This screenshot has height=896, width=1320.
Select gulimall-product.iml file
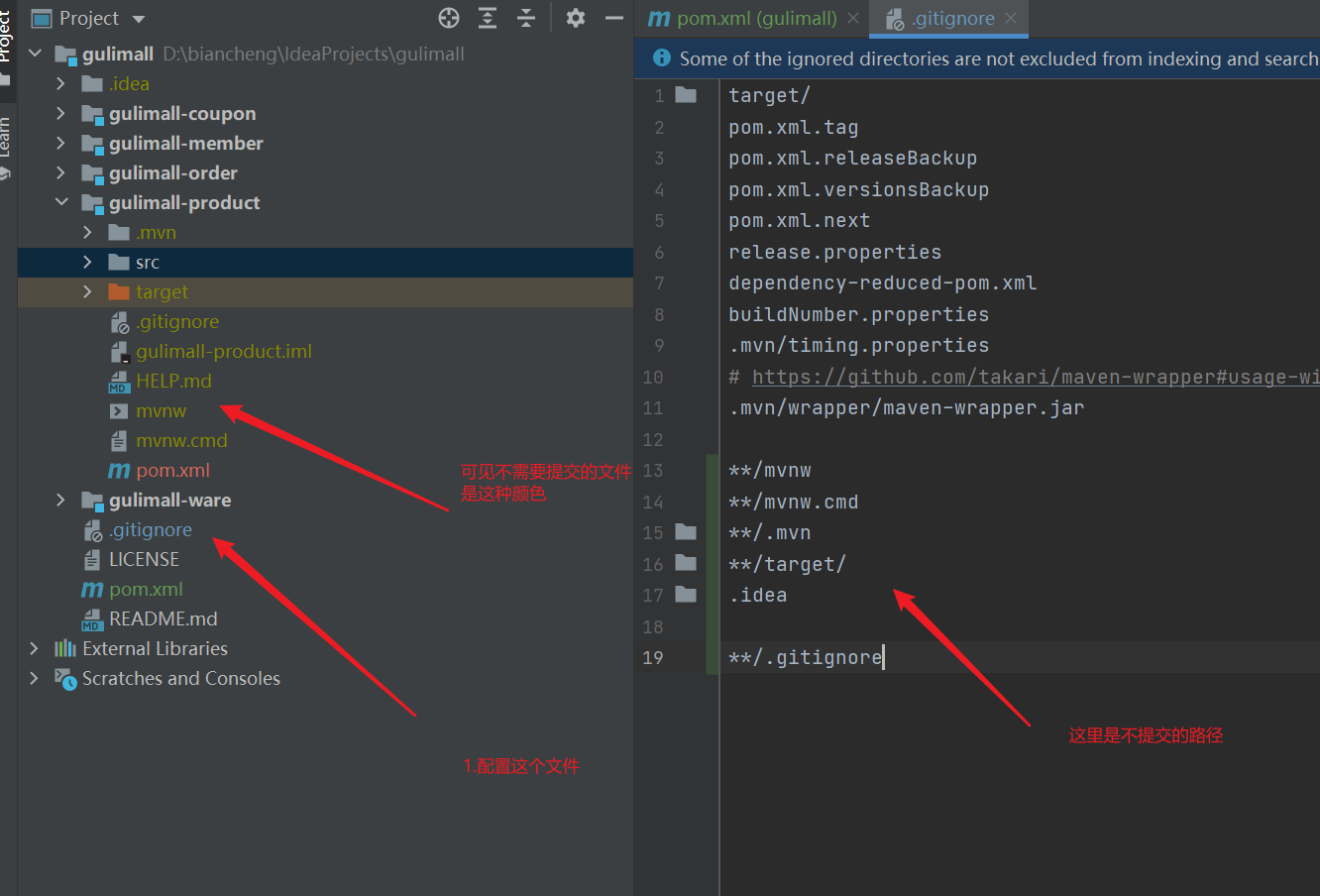(224, 351)
